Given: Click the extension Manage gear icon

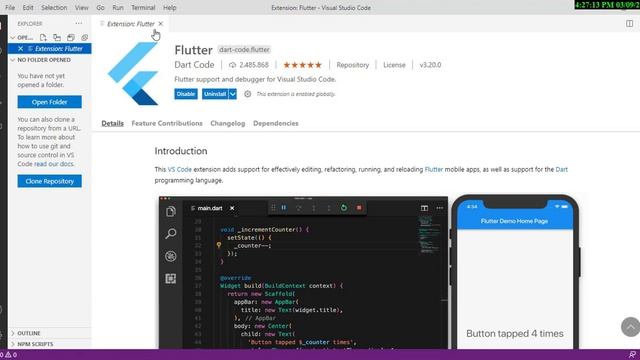Looking at the screenshot, I should click(x=248, y=94).
